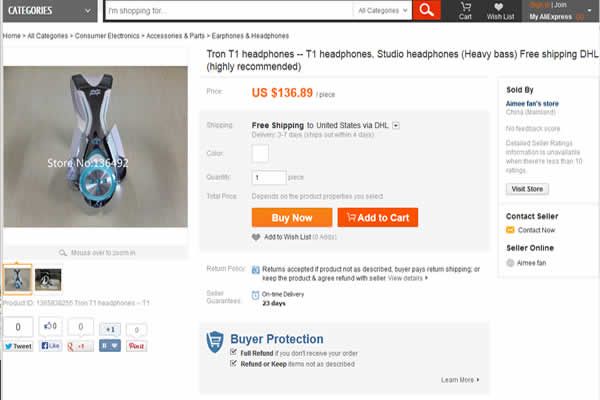Expand the Categories dropdown menu
Image resolution: width=600 pixels, height=400 pixels.
[50, 11]
